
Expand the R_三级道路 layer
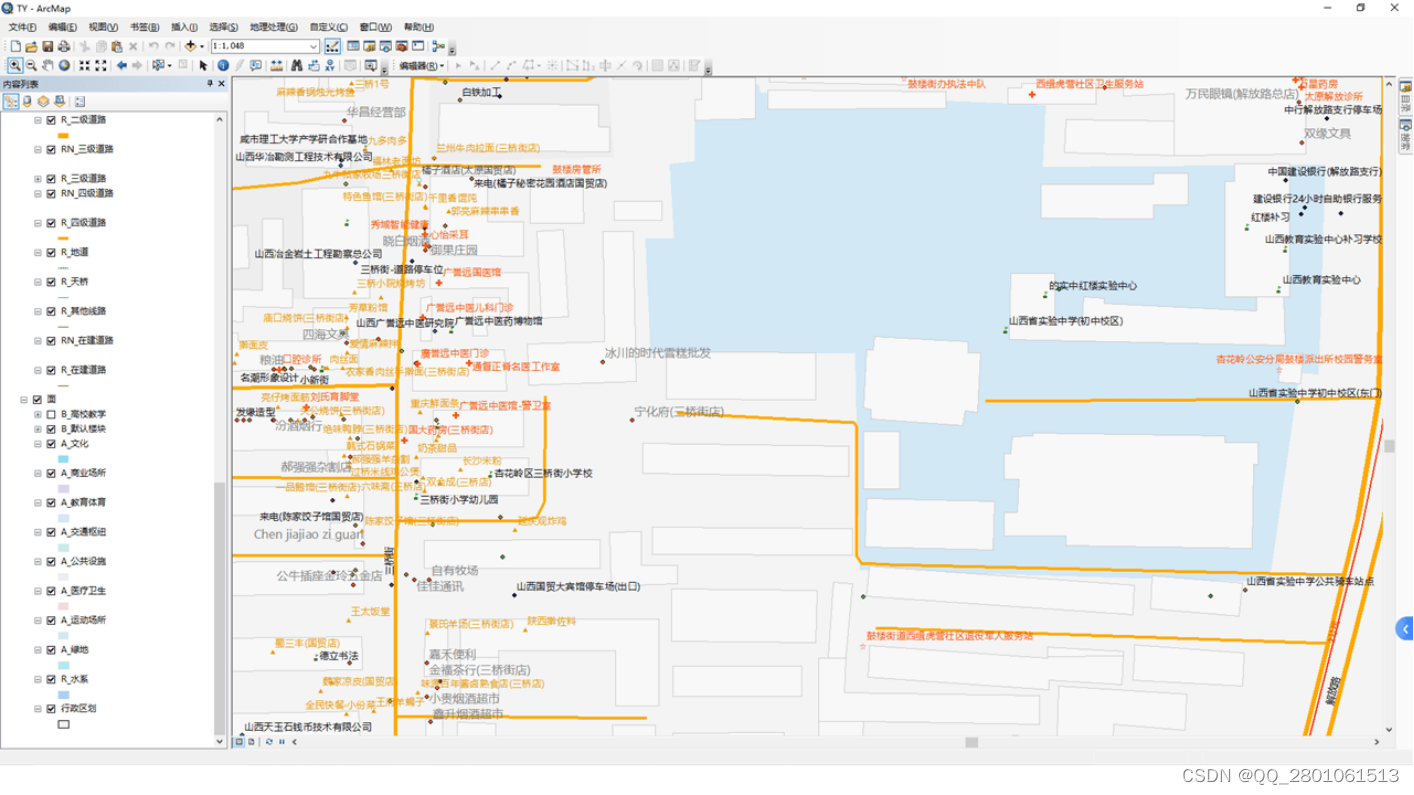[x=38, y=178]
